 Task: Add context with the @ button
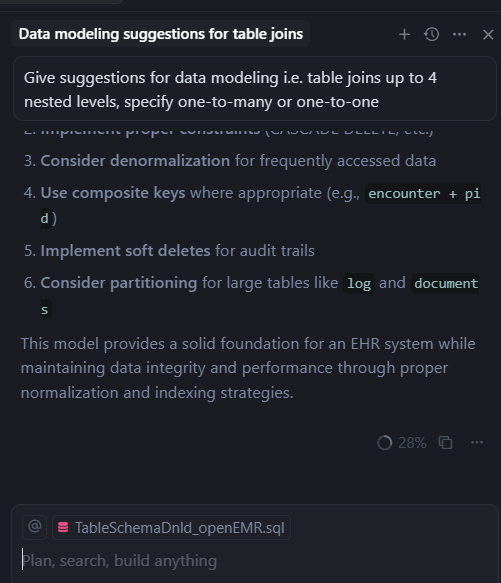tap(35, 527)
